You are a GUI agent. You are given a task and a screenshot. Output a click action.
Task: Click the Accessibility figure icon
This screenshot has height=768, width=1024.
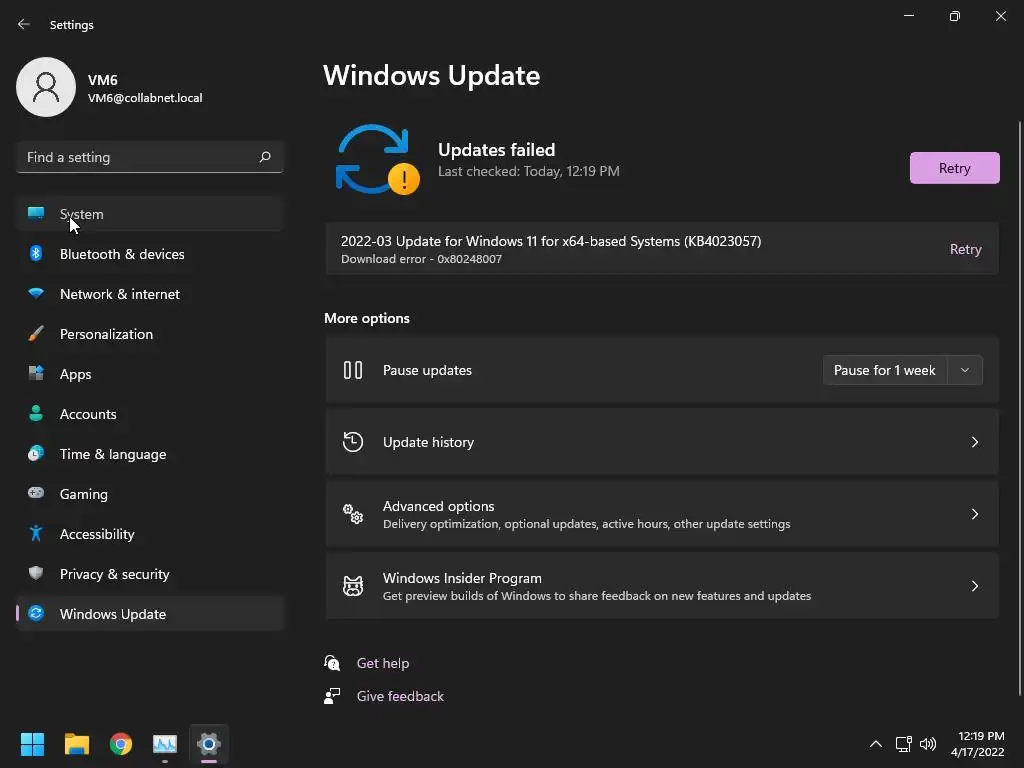click(36, 534)
